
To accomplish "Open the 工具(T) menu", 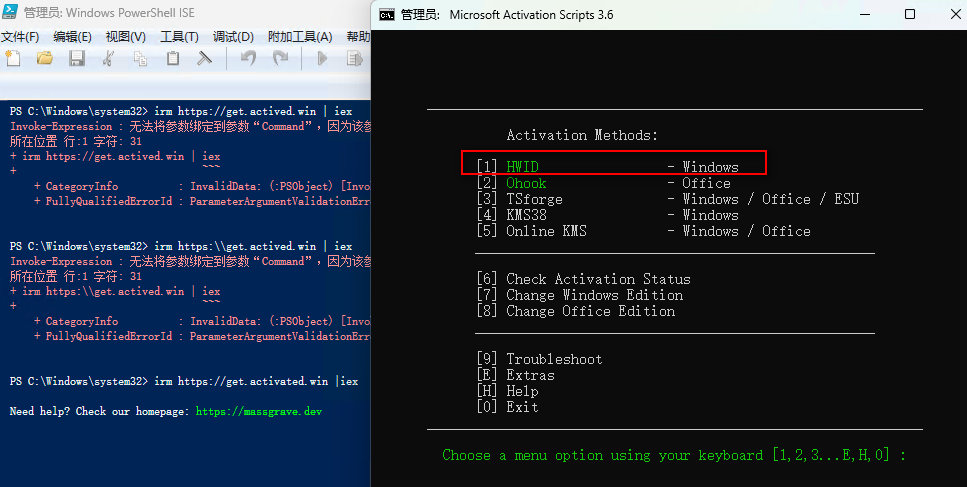I will [179, 37].
